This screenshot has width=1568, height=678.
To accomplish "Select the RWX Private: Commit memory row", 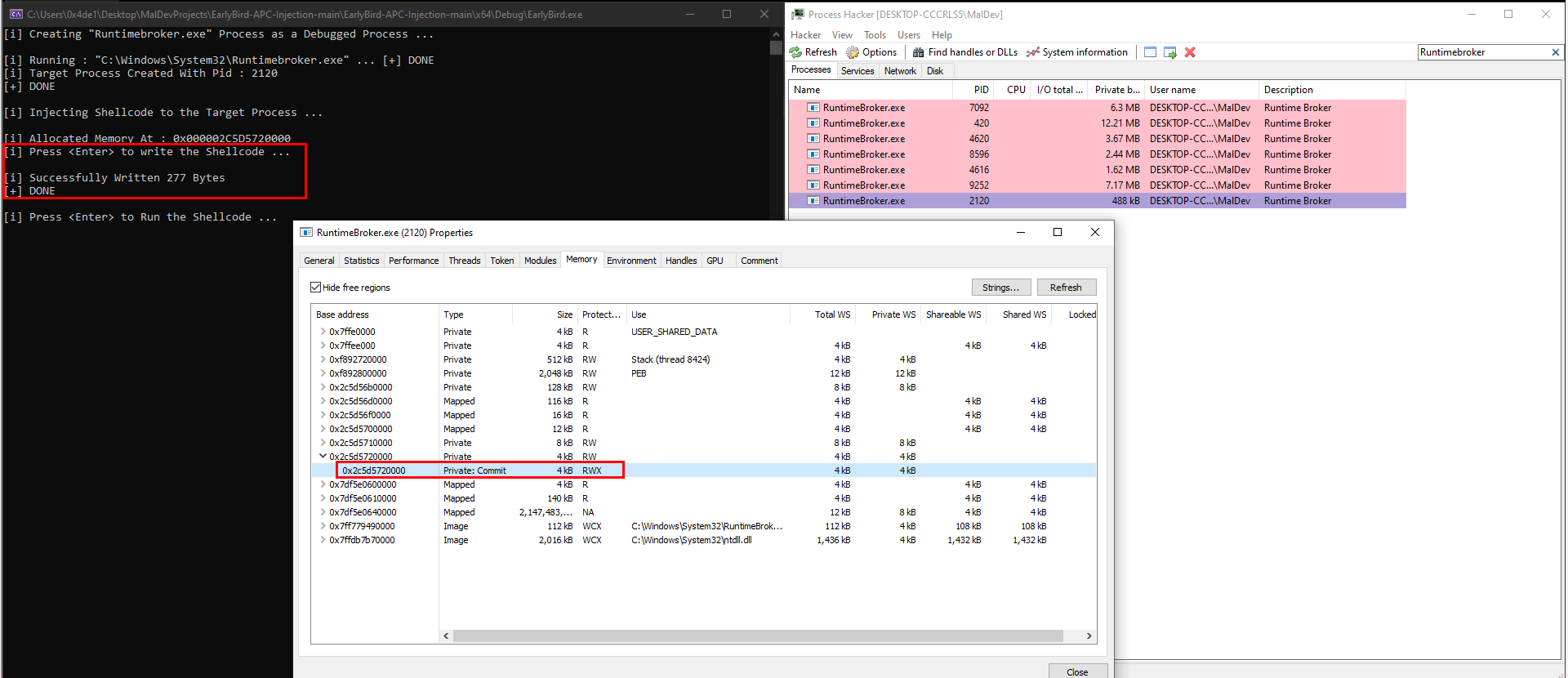I will pos(704,471).
